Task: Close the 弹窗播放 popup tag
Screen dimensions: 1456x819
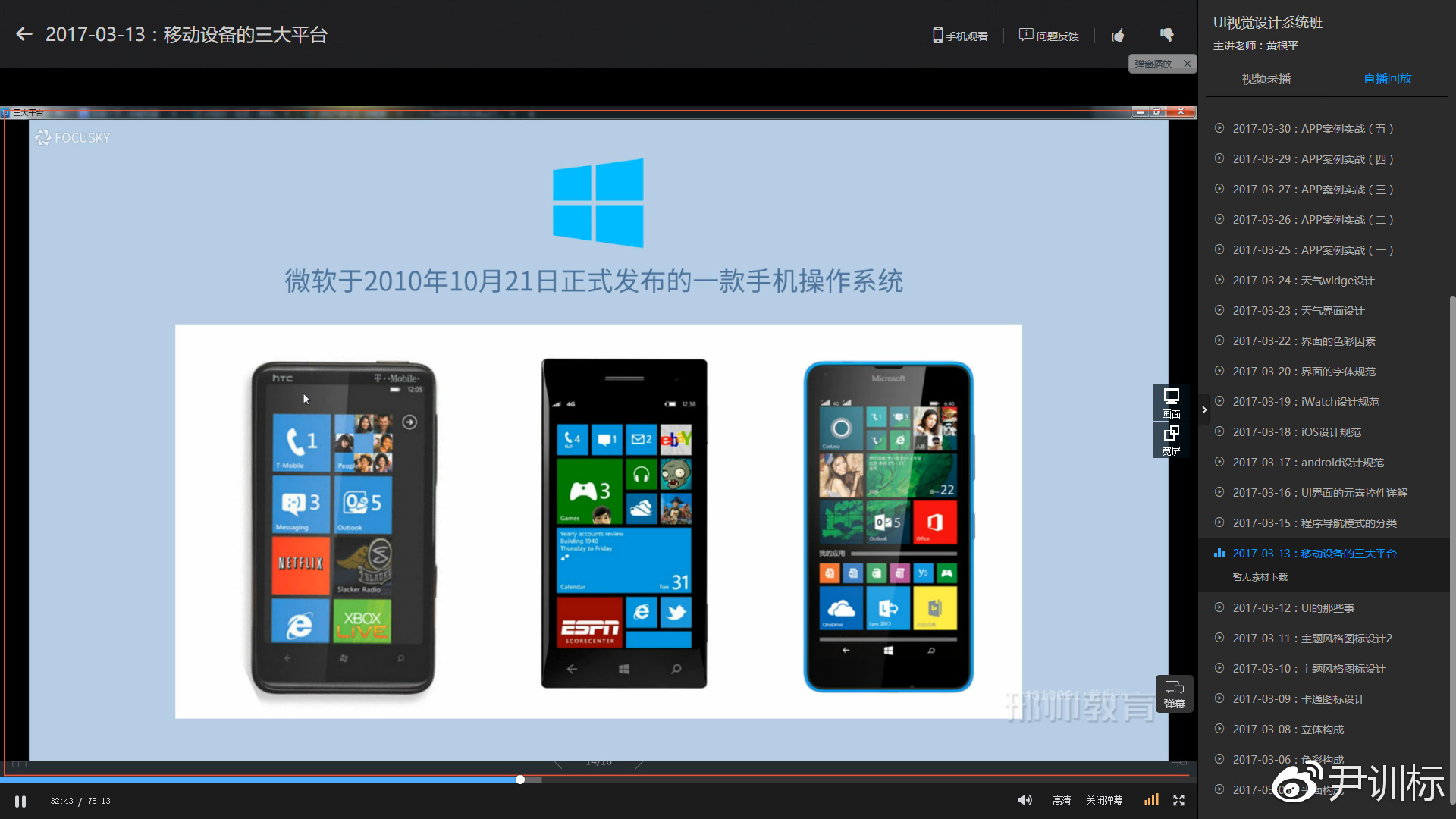Action: coord(1188,64)
